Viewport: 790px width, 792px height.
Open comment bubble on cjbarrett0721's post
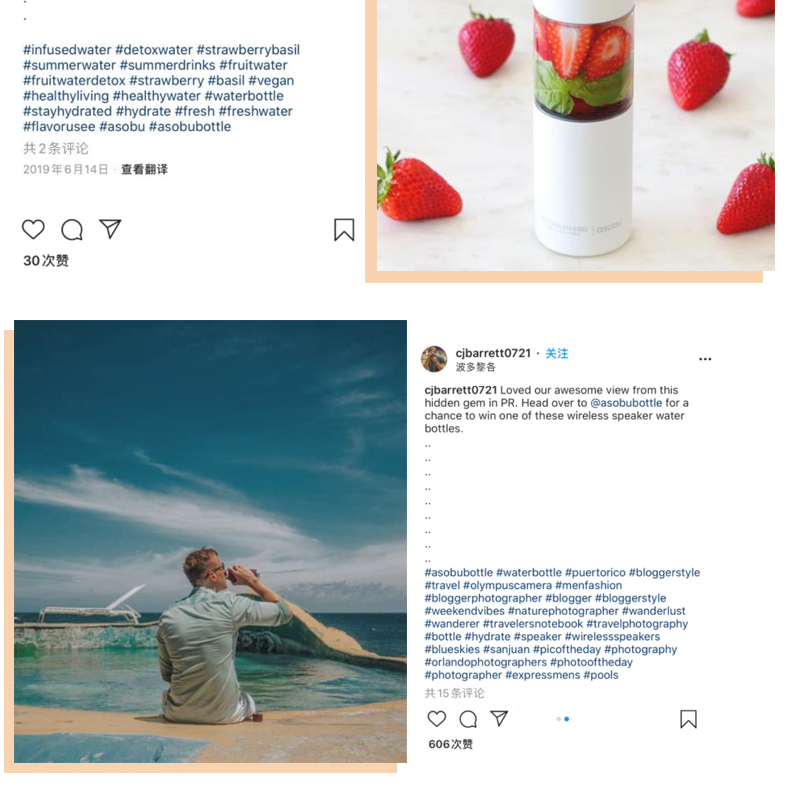pyautogui.click(x=468, y=719)
